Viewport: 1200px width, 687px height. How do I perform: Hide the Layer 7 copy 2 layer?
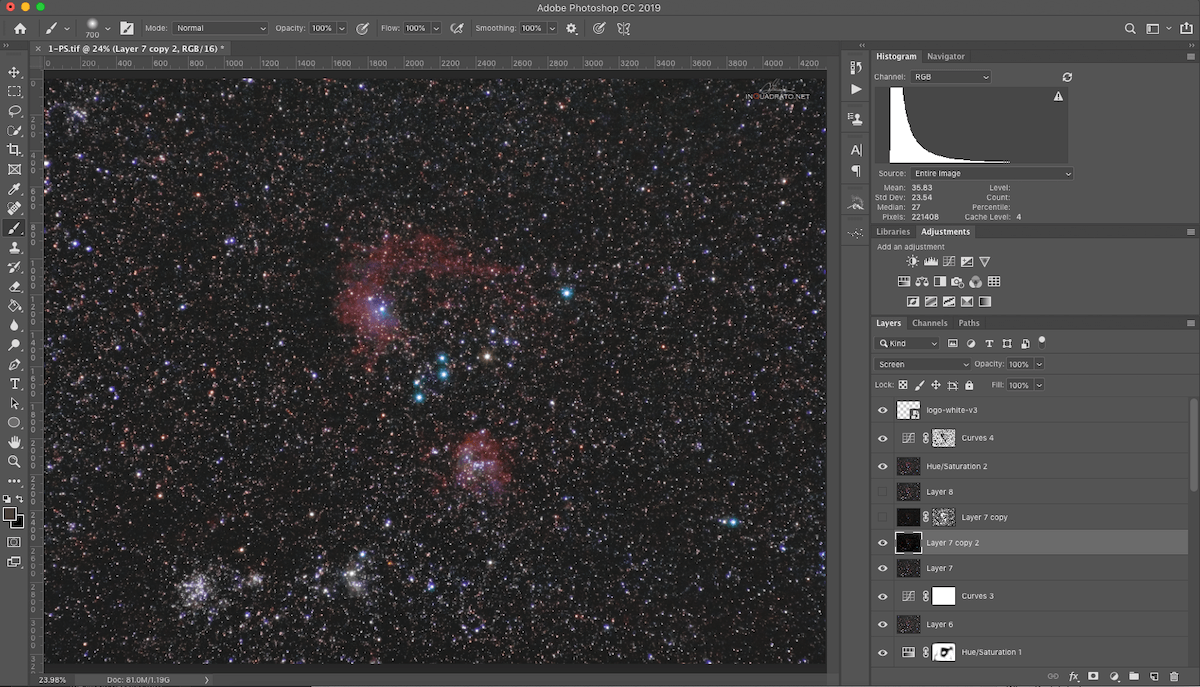point(882,543)
